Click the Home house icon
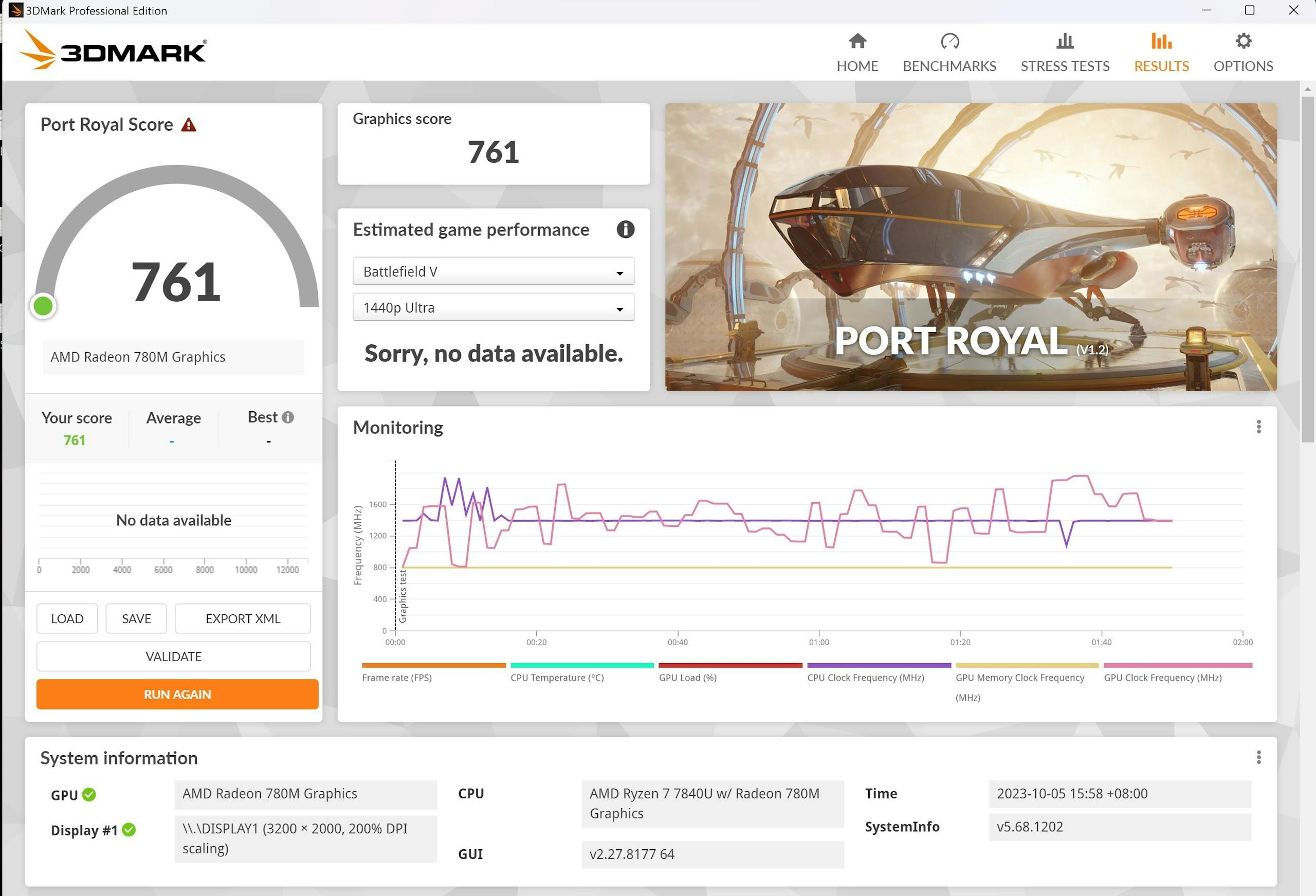This screenshot has width=1316, height=896. tap(857, 41)
